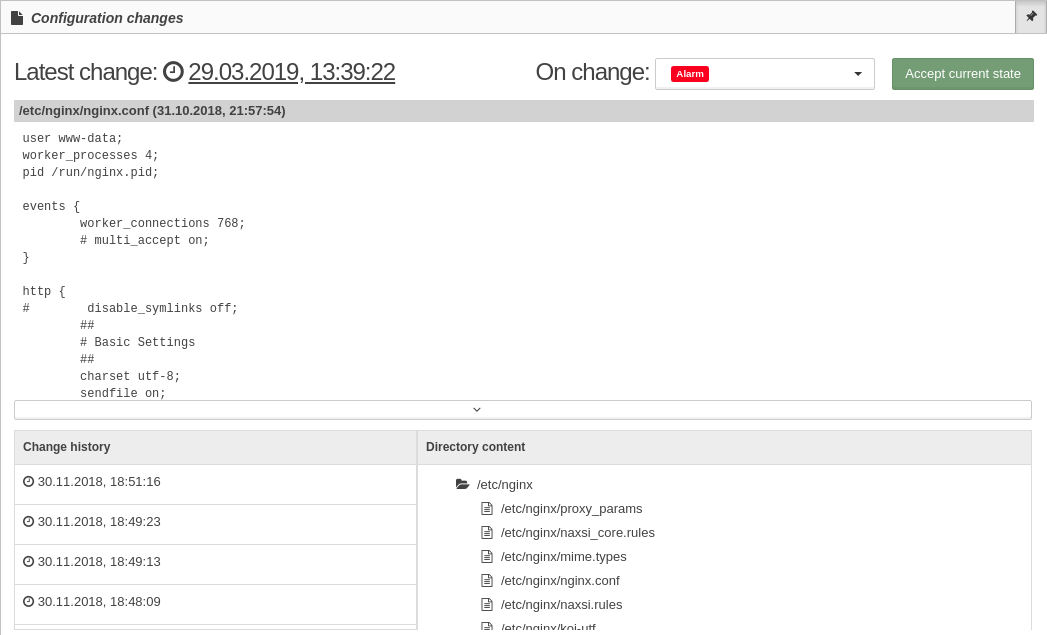This screenshot has height=635, width=1047.
Task: Select the 30.11.2018, 18:48:09 history entry
Action: point(216,602)
